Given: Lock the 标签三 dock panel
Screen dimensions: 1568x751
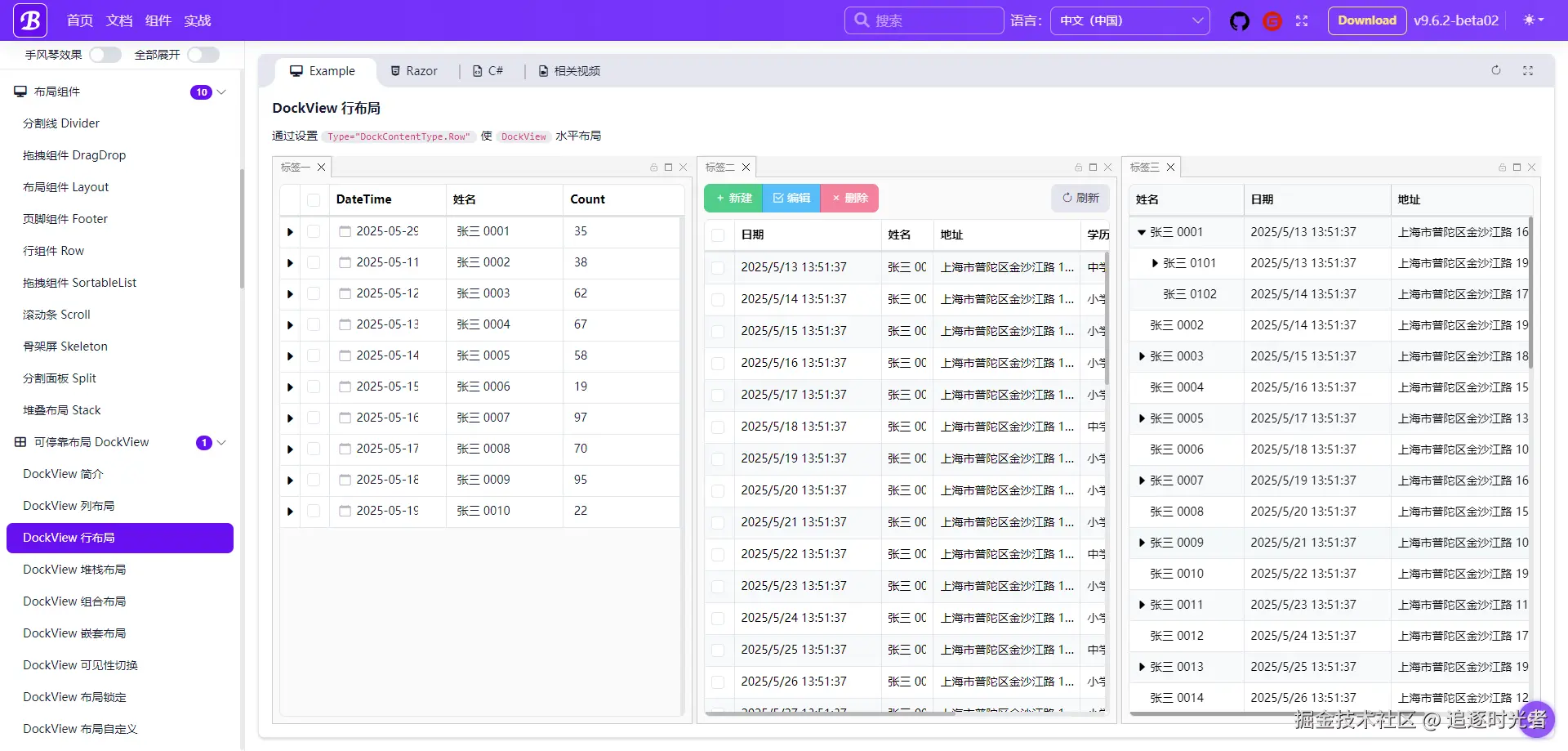Looking at the screenshot, I should pos(1503,168).
